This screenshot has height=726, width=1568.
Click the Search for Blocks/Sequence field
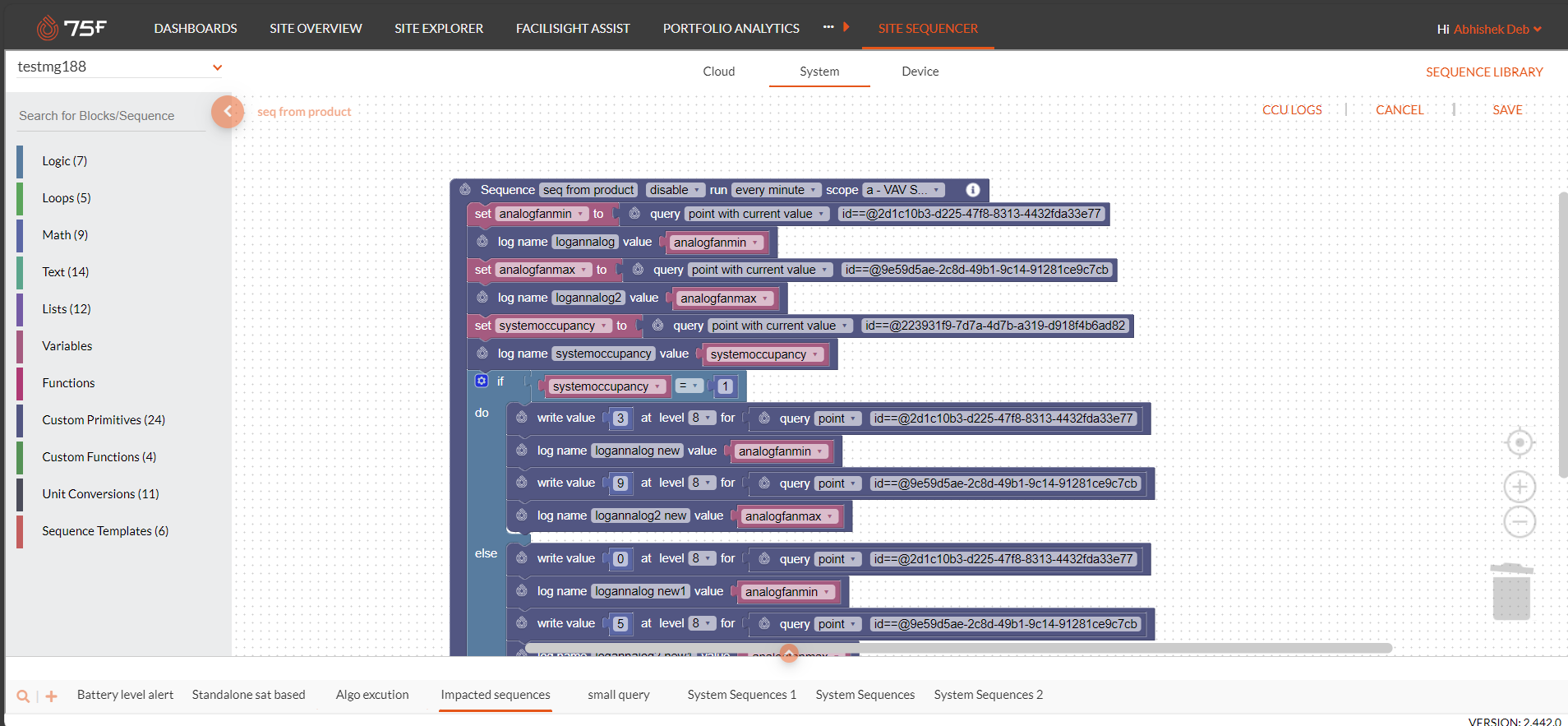[111, 116]
